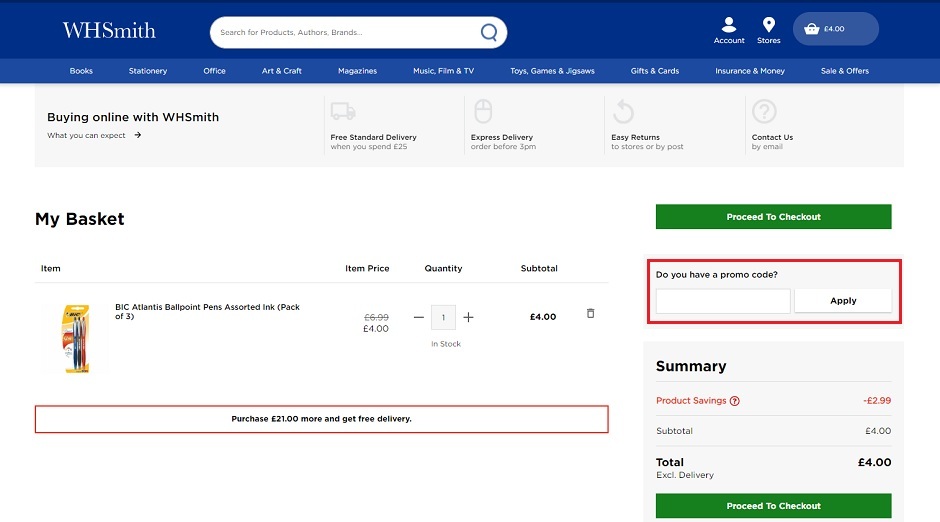Click the Express Delivery text
Image resolution: width=940 pixels, height=522 pixels.
502,137
